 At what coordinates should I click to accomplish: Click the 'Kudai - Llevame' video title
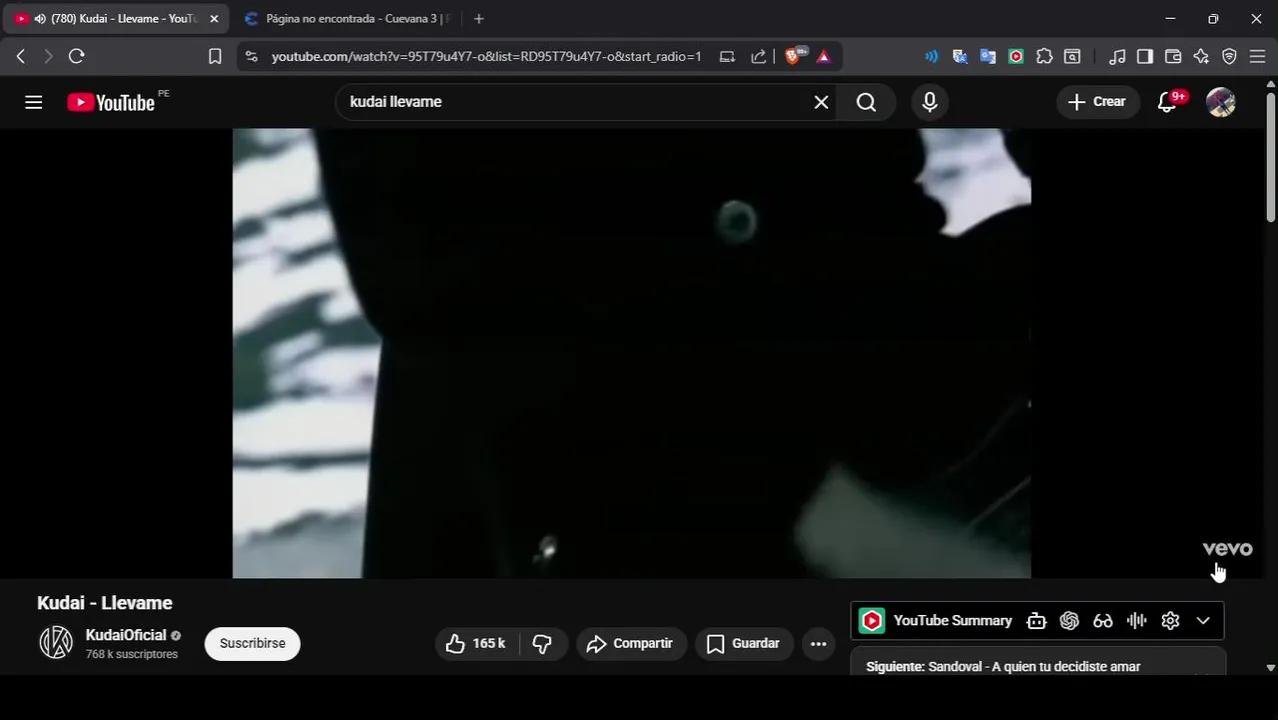coord(105,603)
